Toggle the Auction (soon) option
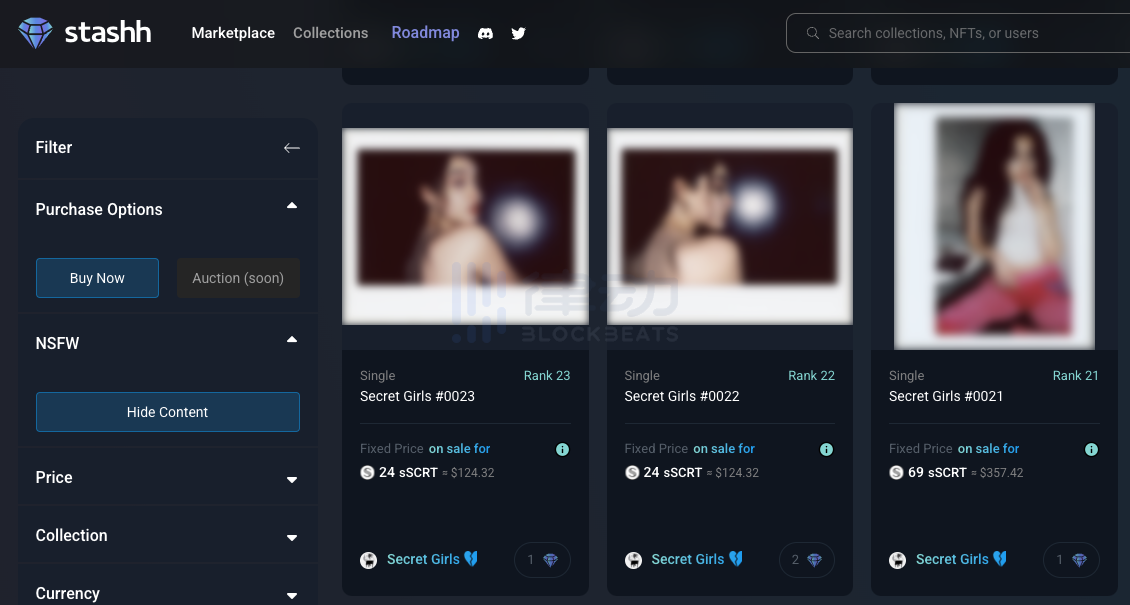The image size is (1130, 605). coord(238,278)
